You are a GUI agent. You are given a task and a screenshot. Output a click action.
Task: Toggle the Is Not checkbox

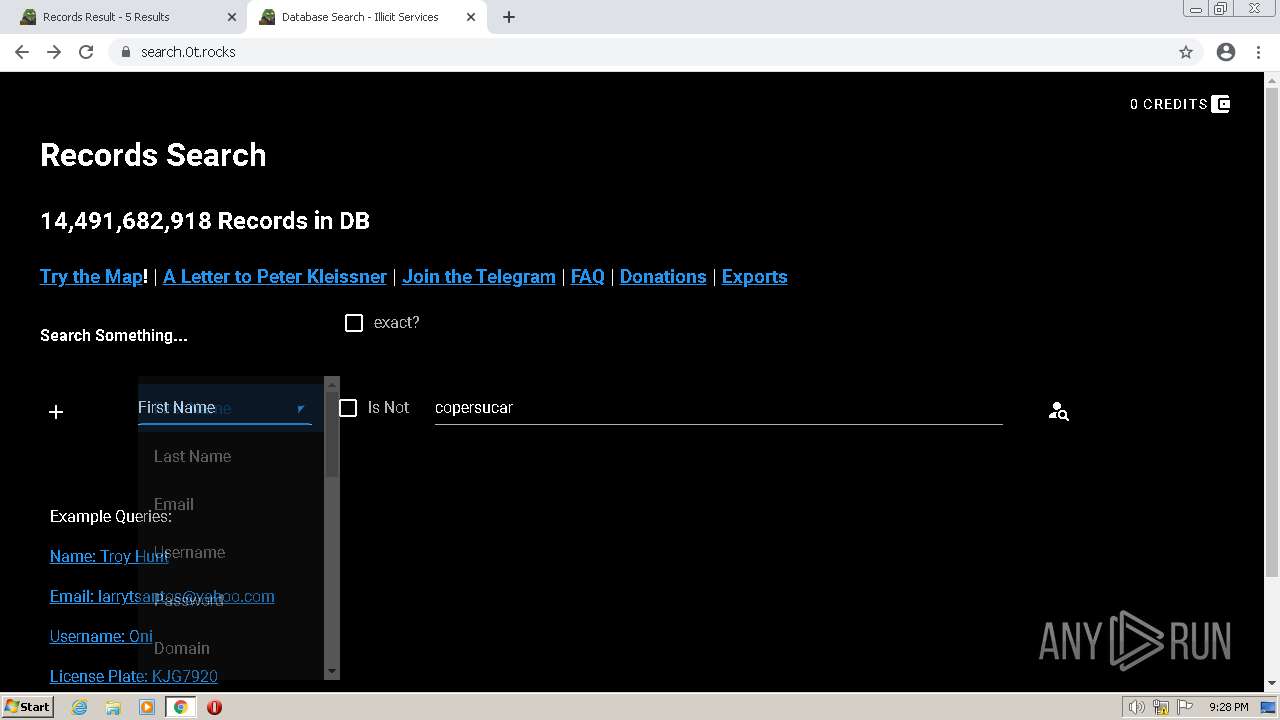tap(348, 408)
